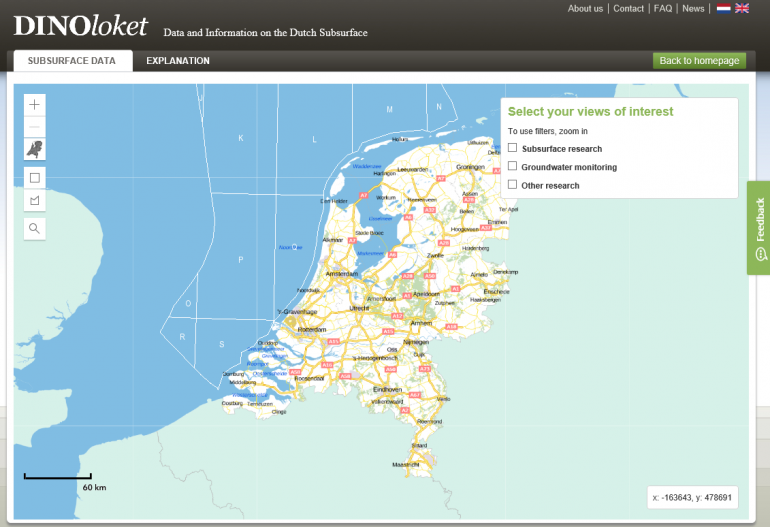The height and width of the screenshot is (527, 770).
Task: Switch language to Dutch flag
Action: pos(723,8)
